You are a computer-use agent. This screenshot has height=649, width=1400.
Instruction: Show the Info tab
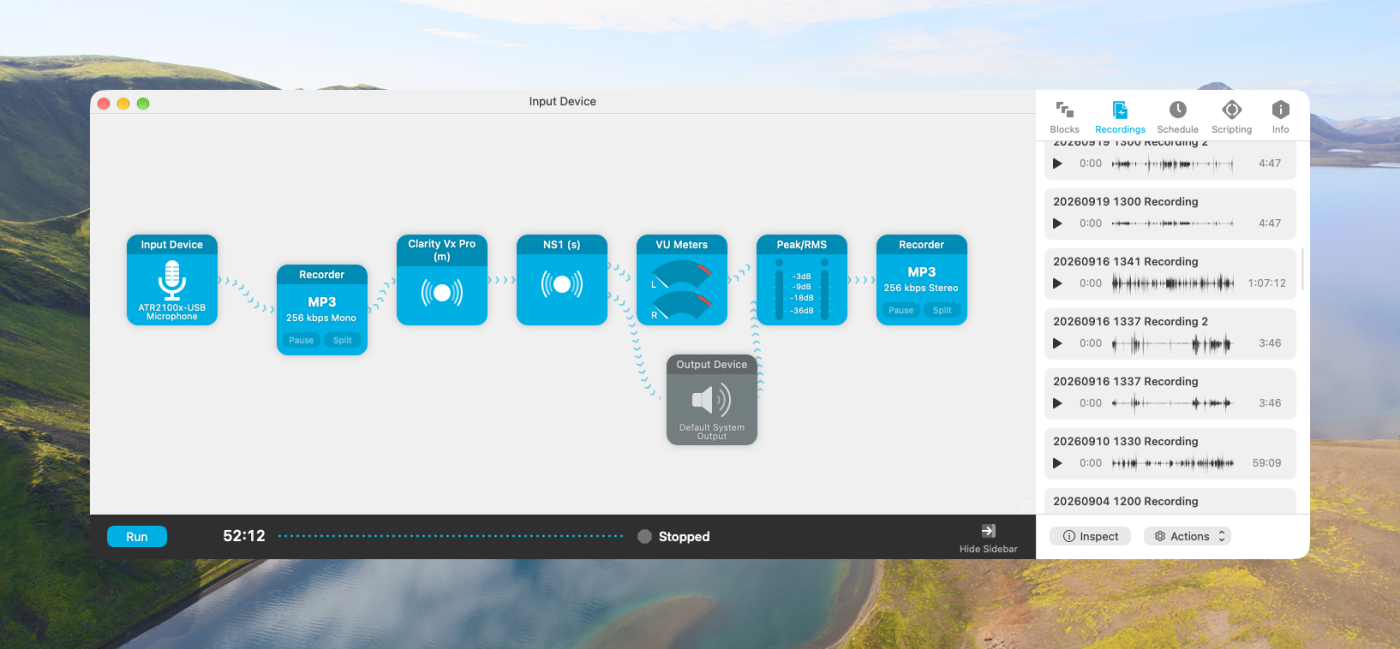[1280, 116]
